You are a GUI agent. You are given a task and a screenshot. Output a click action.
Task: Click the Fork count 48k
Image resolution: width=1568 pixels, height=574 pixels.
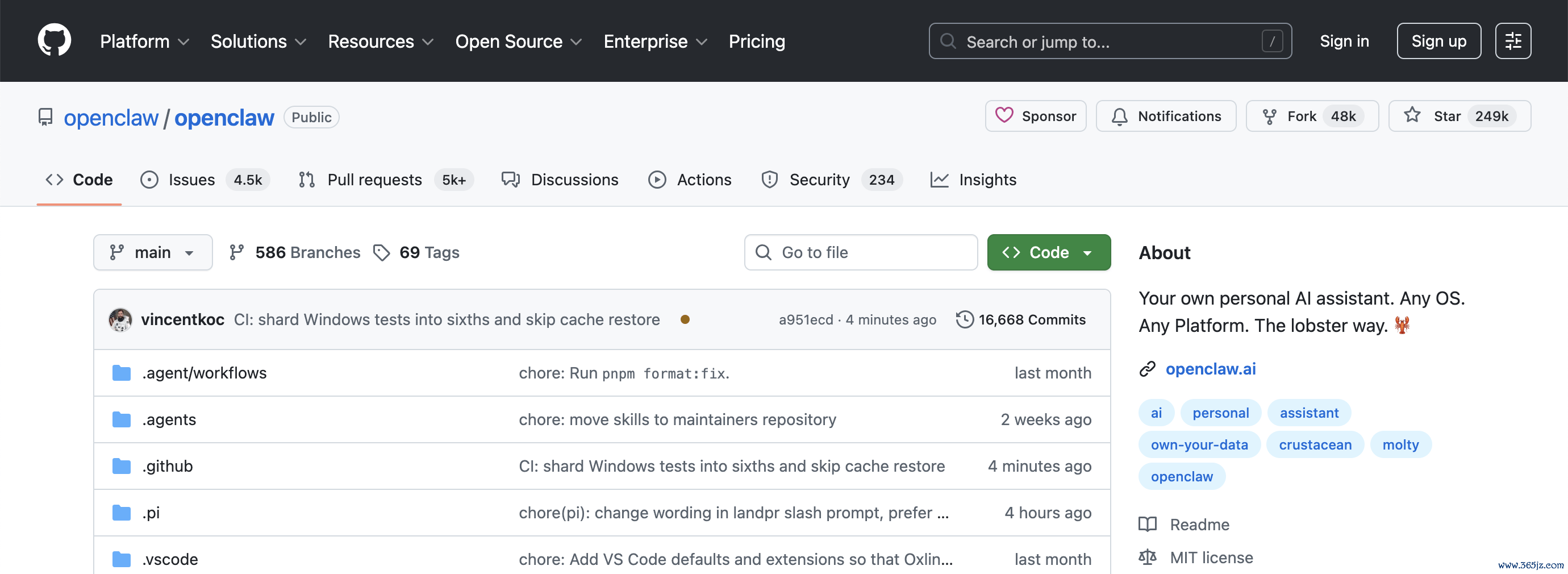(x=1344, y=117)
